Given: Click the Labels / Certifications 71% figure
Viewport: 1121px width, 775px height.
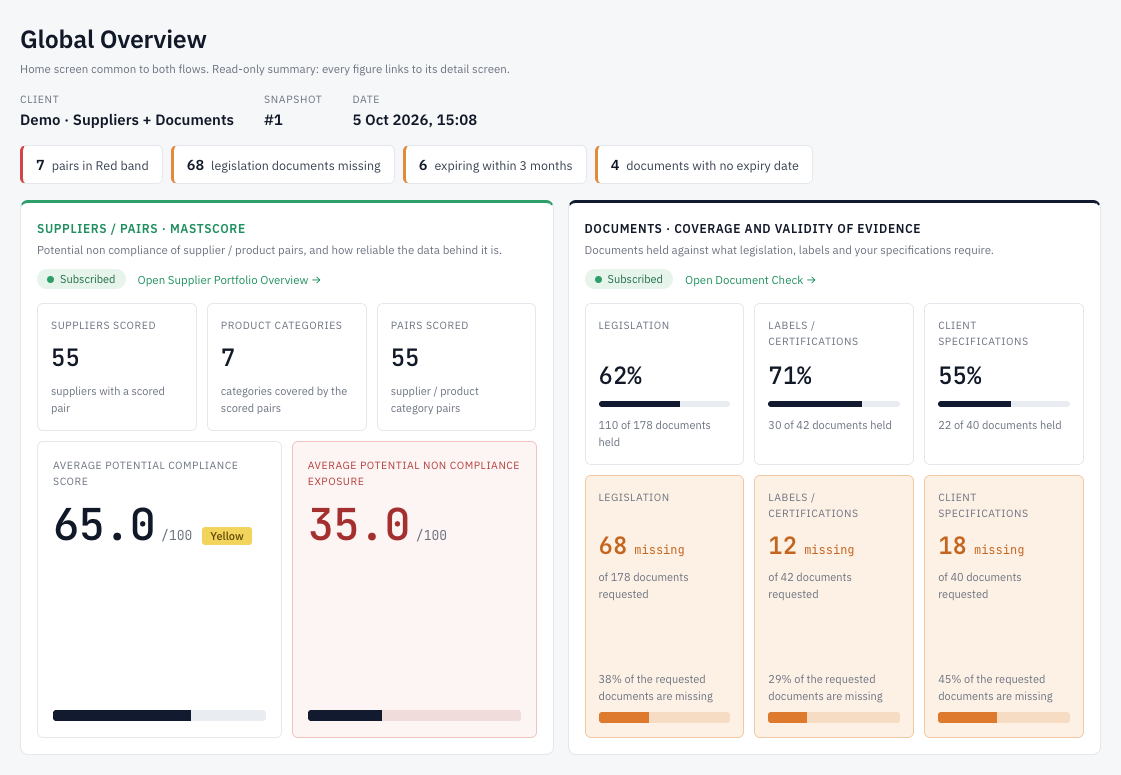Looking at the screenshot, I should [790, 375].
